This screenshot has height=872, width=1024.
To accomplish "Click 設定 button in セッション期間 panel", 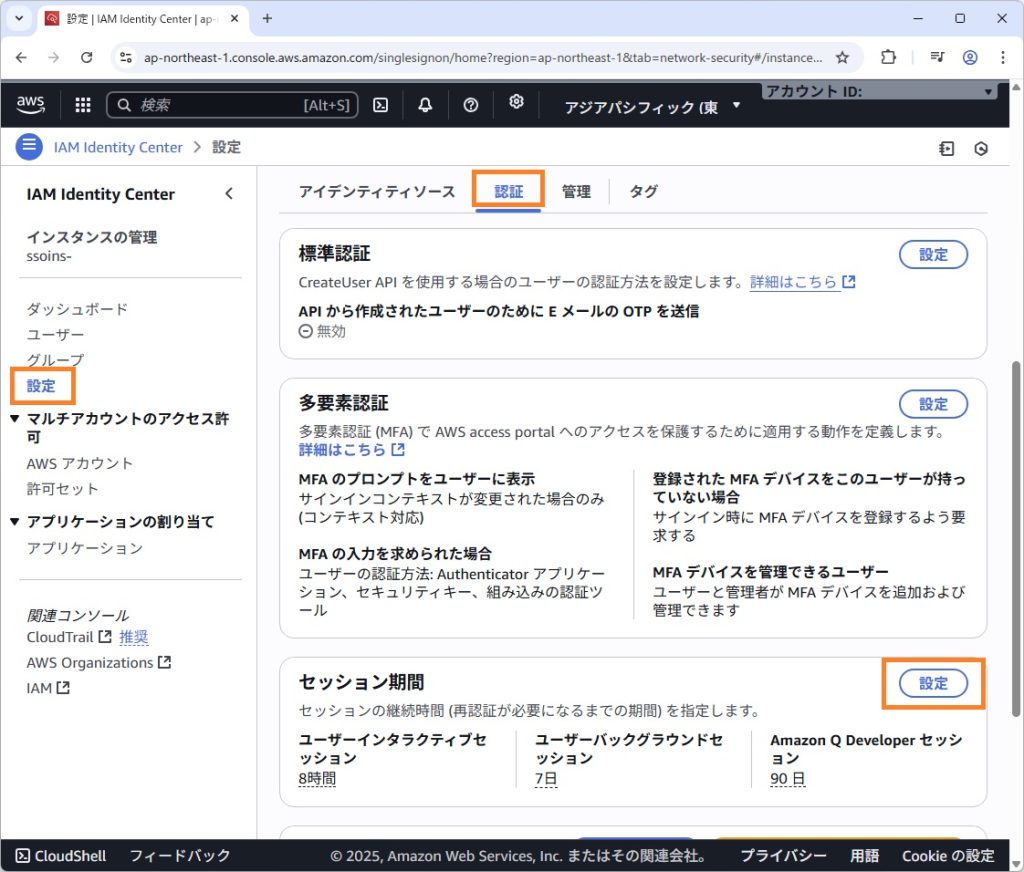I will (933, 683).
